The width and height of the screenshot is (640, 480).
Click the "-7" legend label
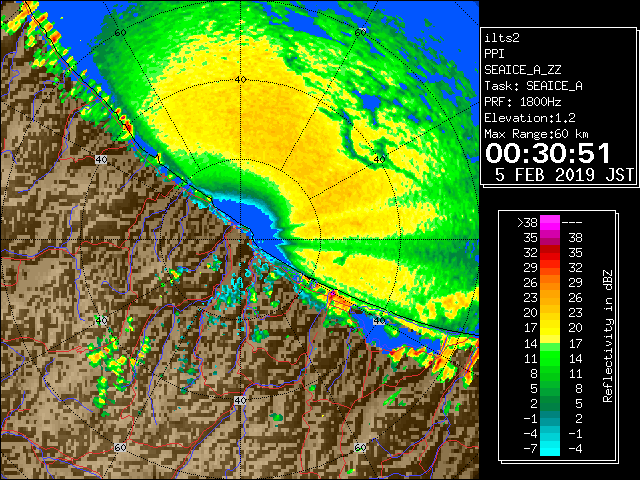pyautogui.click(x=530, y=449)
